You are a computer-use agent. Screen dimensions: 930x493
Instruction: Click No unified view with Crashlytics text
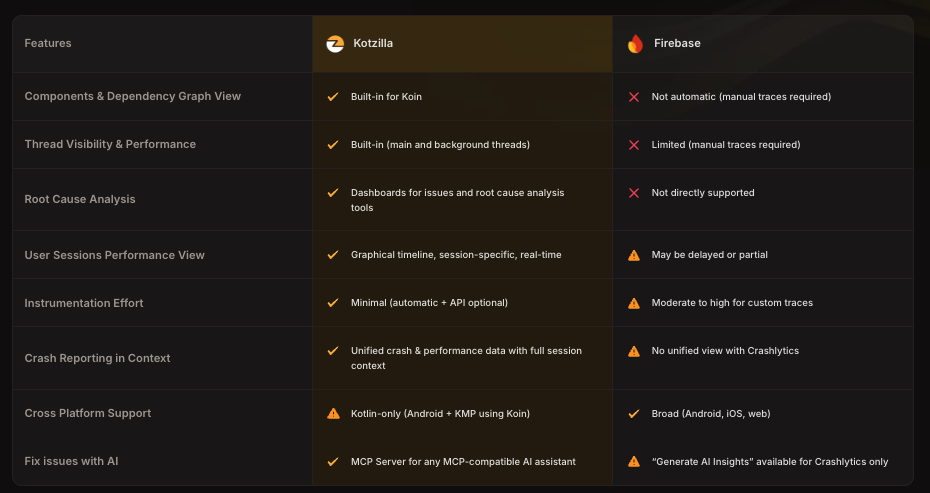(725, 351)
